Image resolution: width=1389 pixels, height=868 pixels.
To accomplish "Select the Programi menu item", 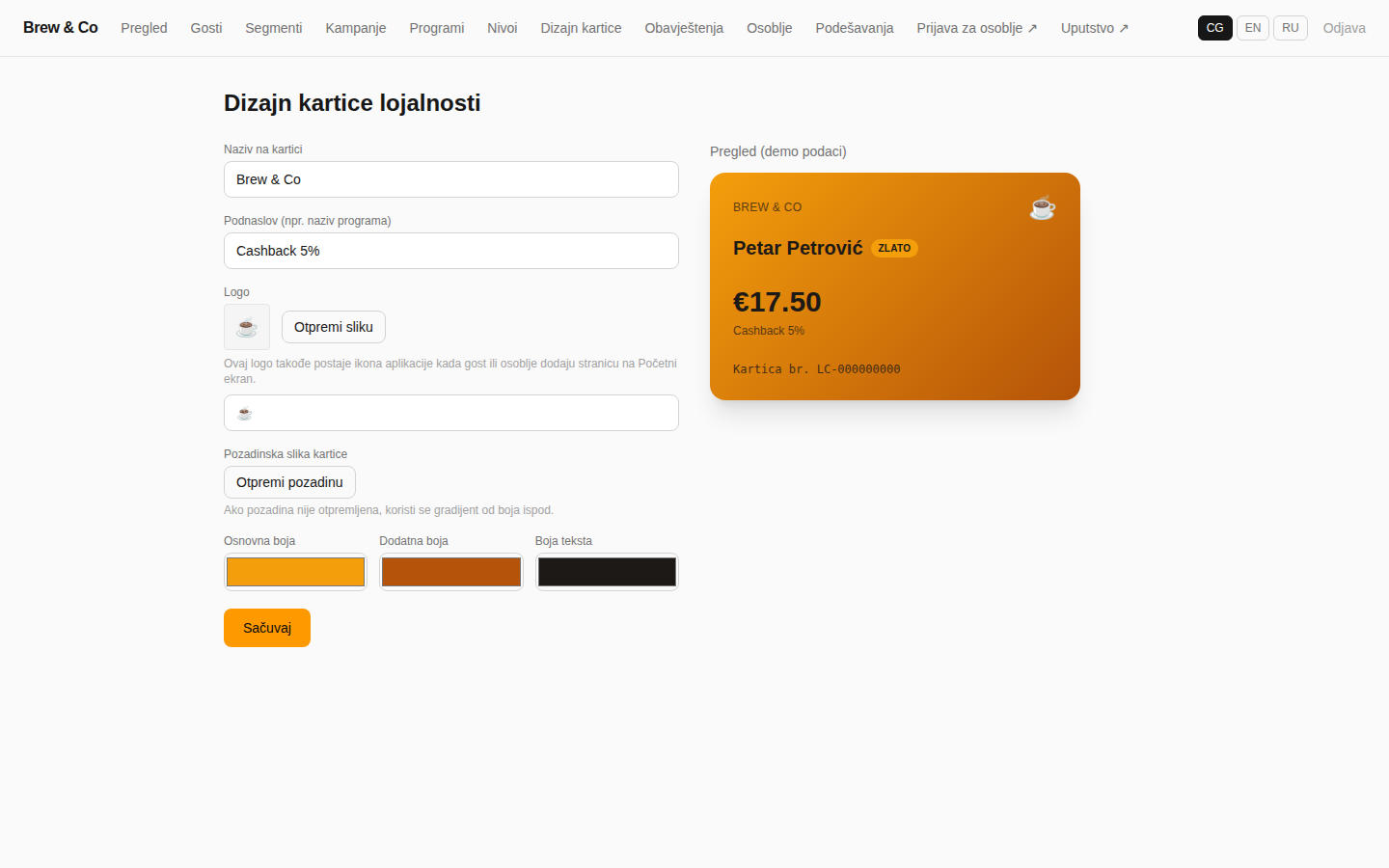I will coord(437,28).
